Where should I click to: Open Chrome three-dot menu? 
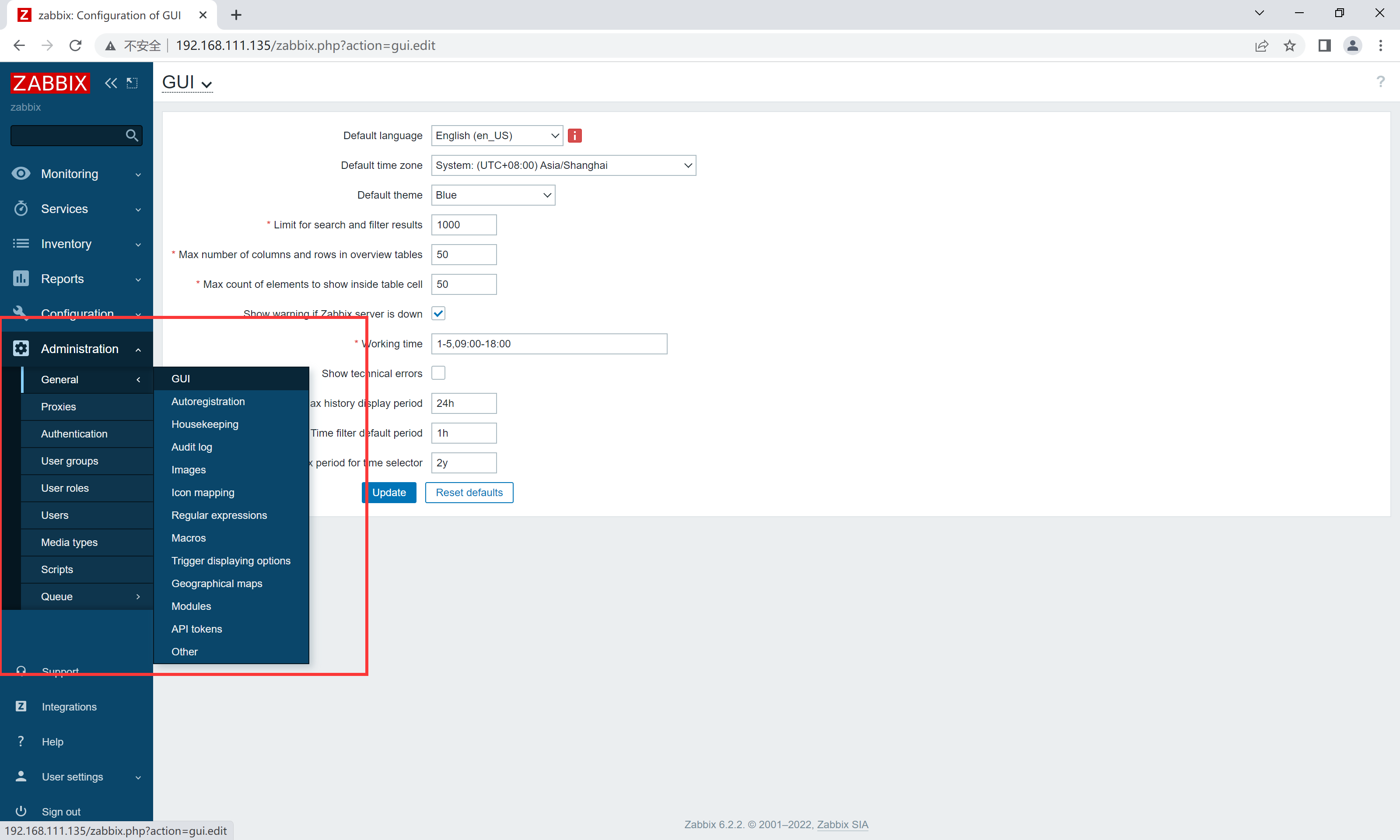point(1381,45)
